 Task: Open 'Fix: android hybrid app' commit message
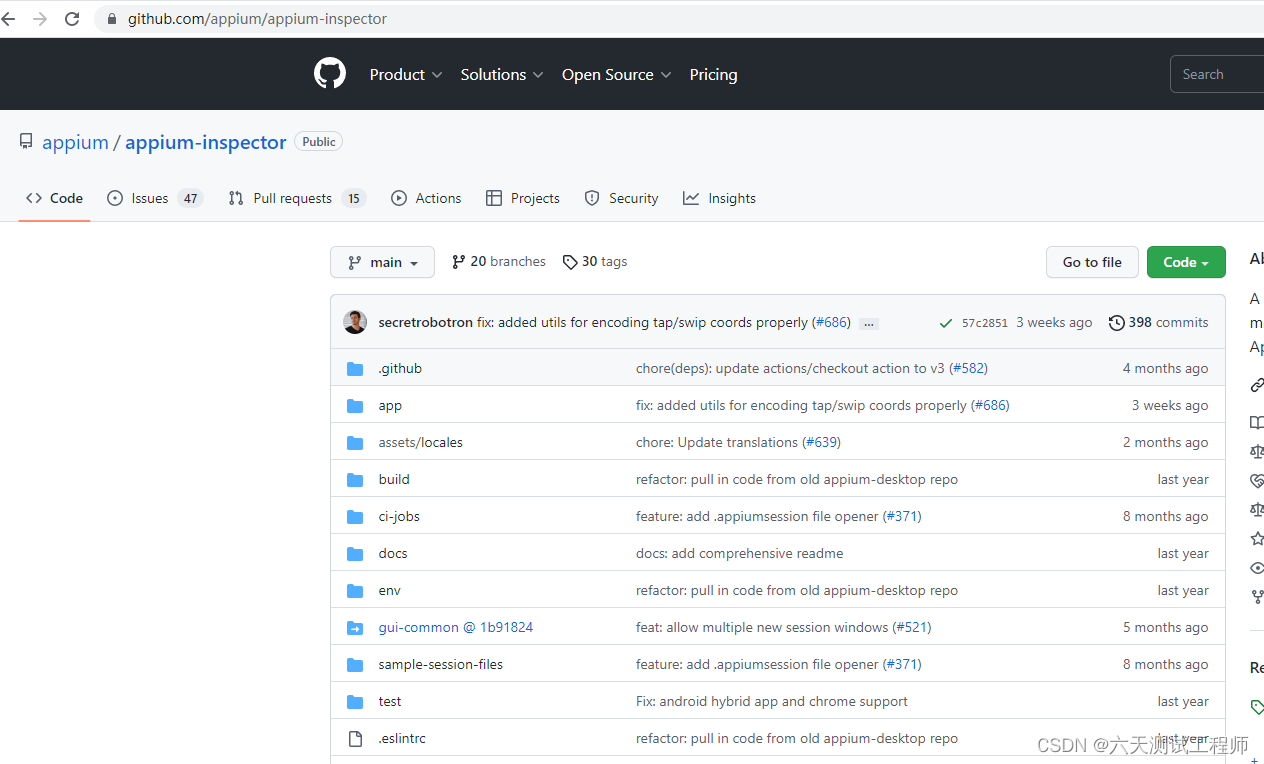pos(772,702)
